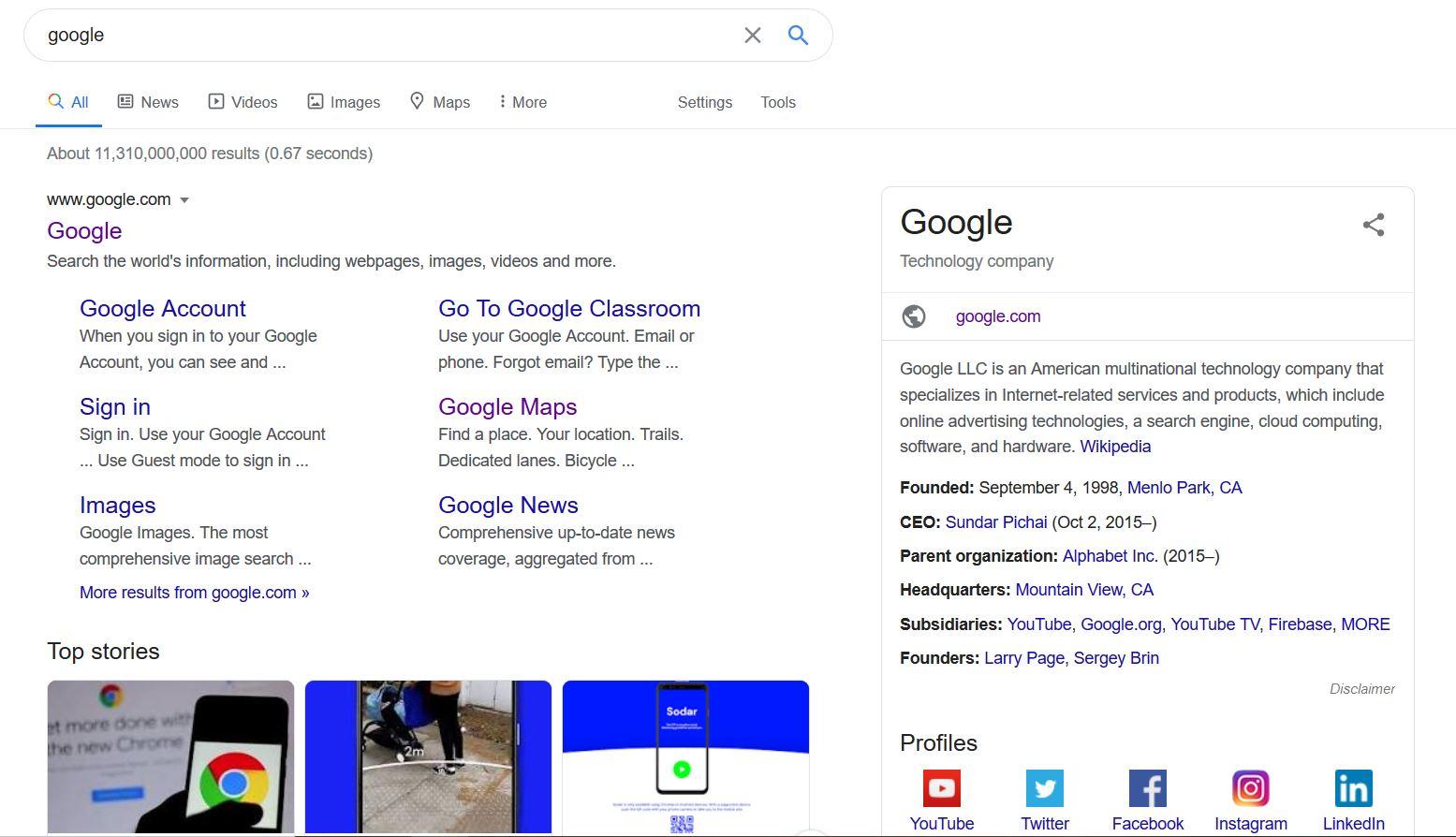
Task: Open the Chrome logo top story thumbnail
Action: [x=170, y=756]
